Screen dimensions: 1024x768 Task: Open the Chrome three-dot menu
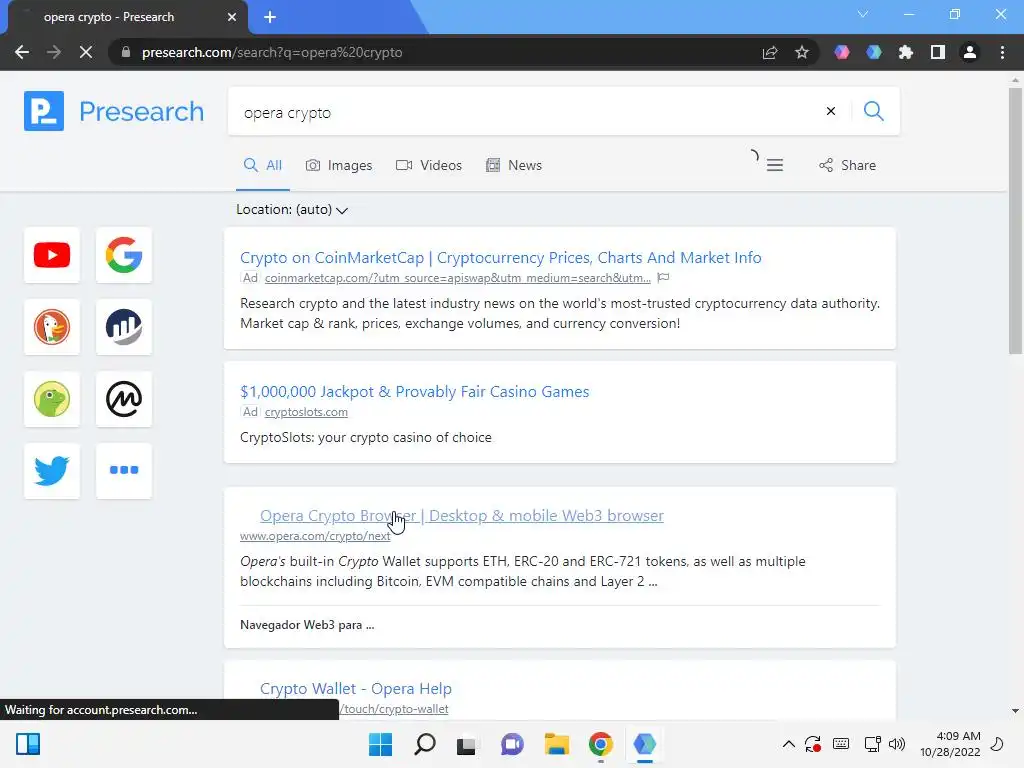(1002, 52)
